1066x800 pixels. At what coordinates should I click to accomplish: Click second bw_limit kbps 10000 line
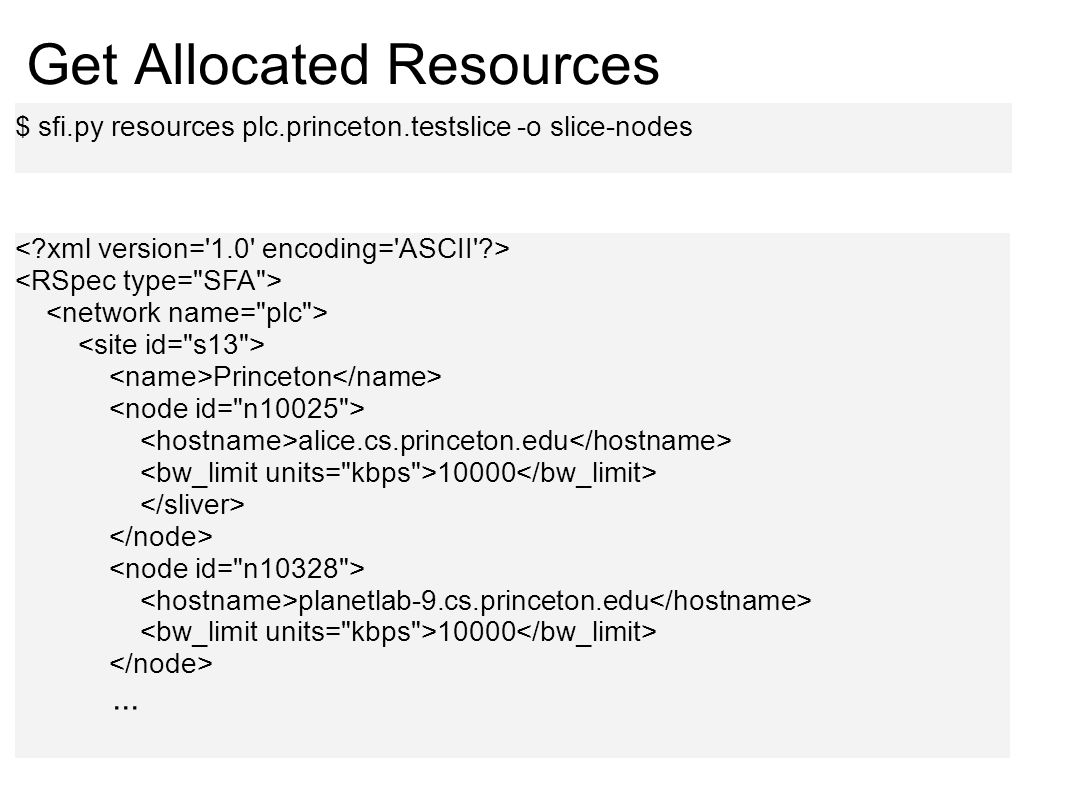pyautogui.click(x=398, y=632)
